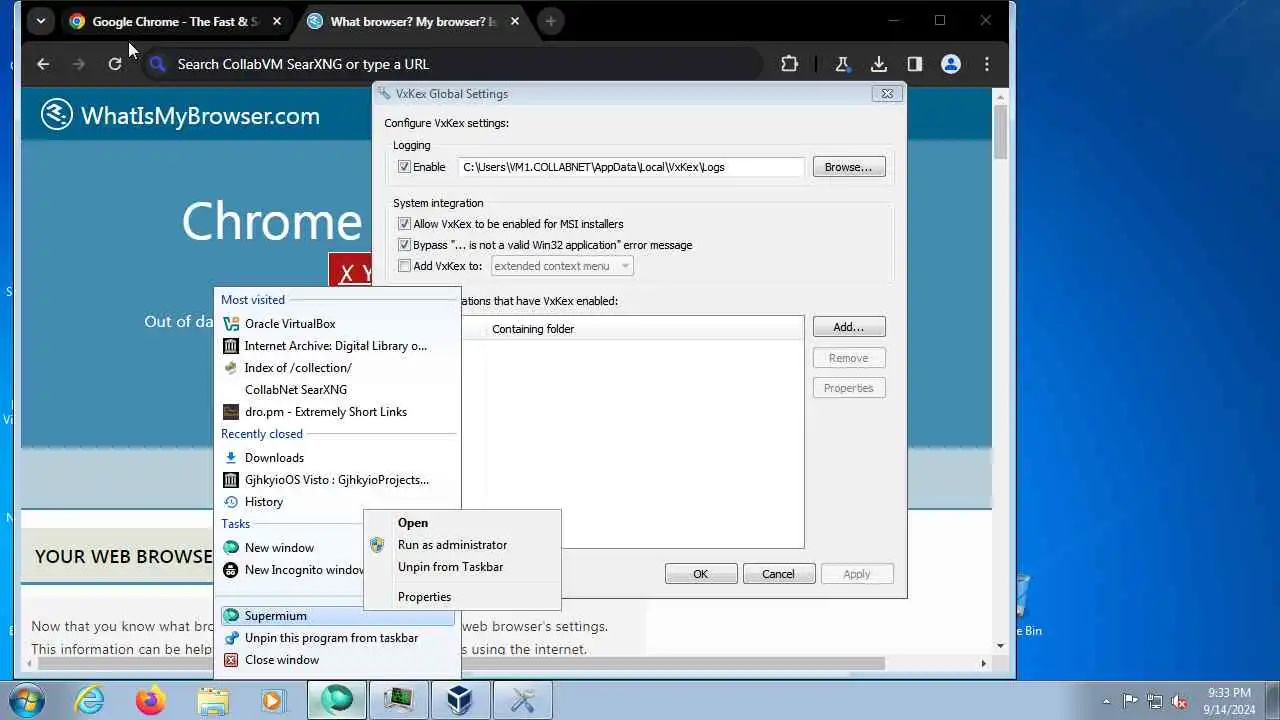Viewport: 1280px width, 720px height.
Task: Choose New Incognito window task
Action: pyautogui.click(x=292, y=570)
